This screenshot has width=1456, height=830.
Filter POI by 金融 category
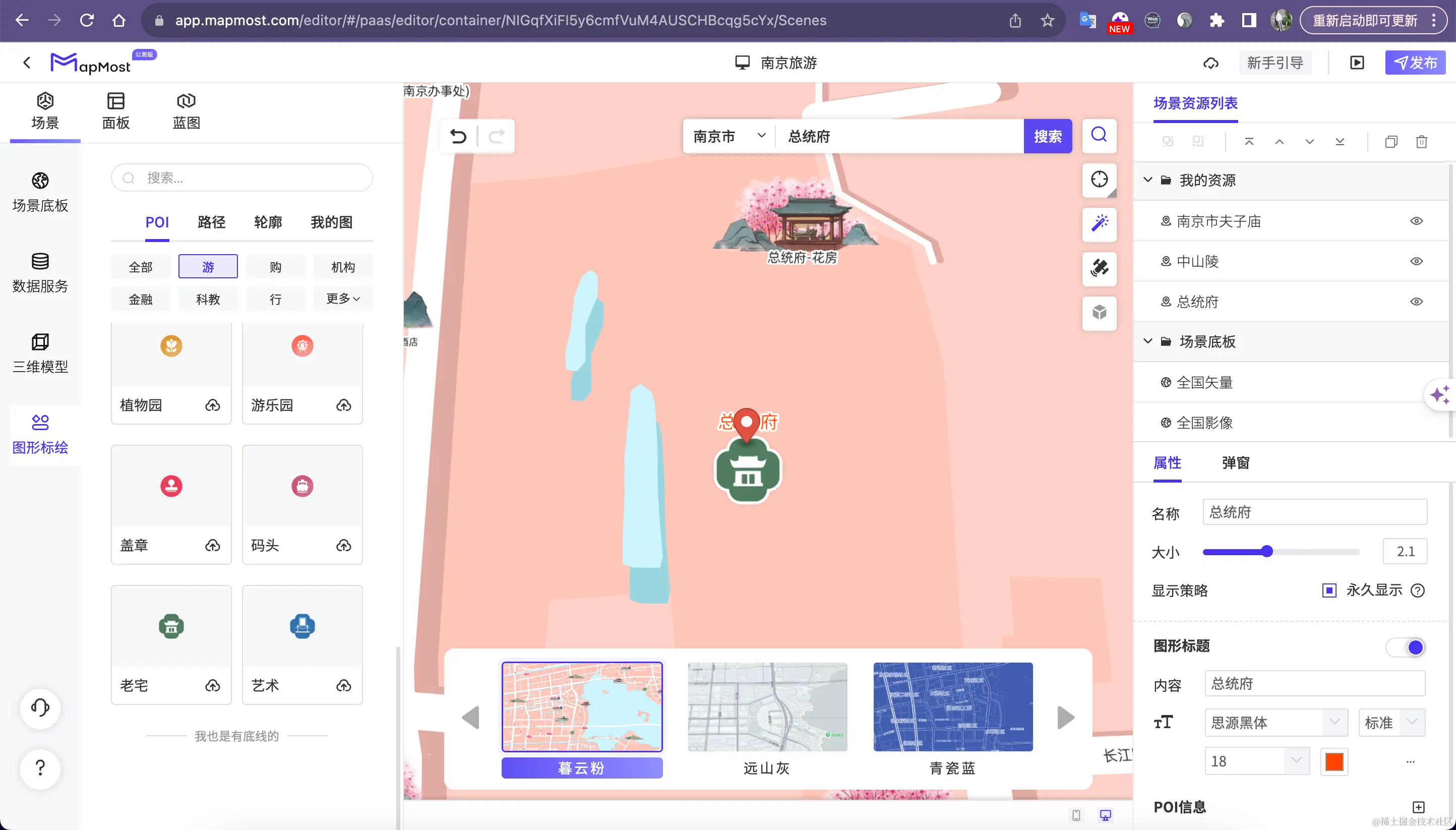141,299
